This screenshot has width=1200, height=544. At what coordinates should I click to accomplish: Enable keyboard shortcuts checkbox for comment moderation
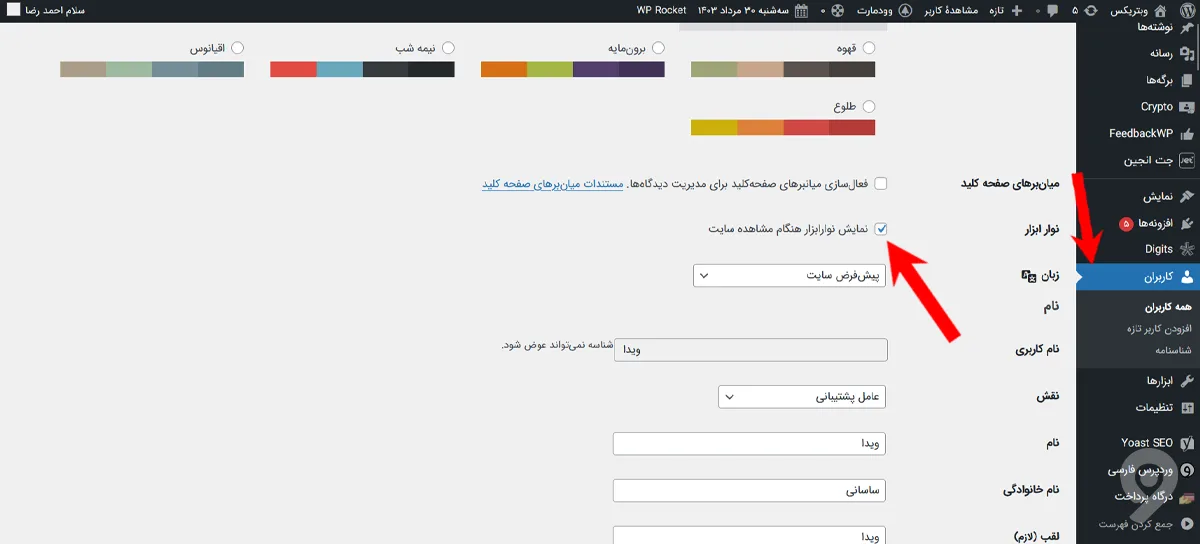coord(880,184)
